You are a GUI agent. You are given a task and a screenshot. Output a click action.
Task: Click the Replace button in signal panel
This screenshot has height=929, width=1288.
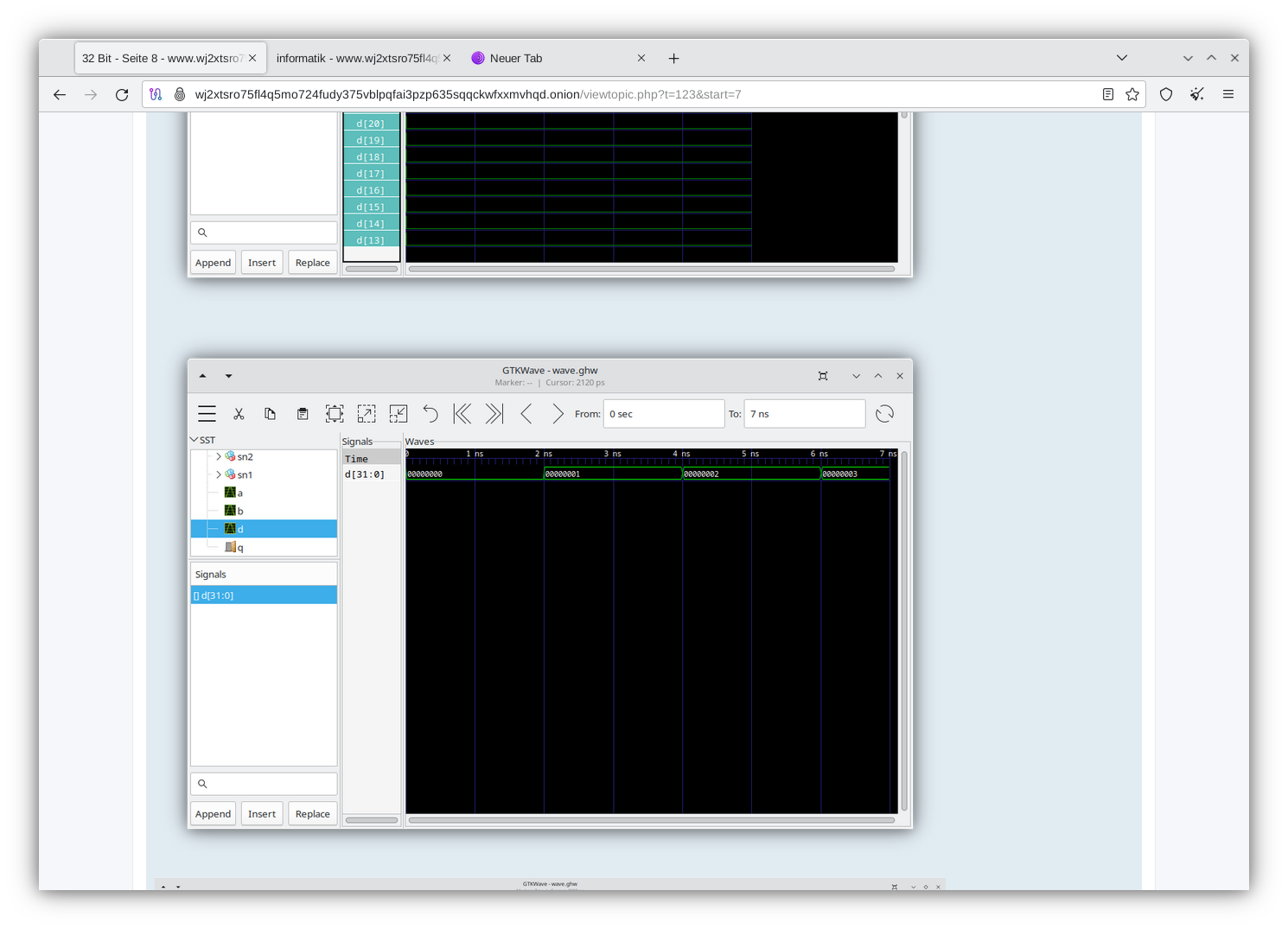coord(312,813)
